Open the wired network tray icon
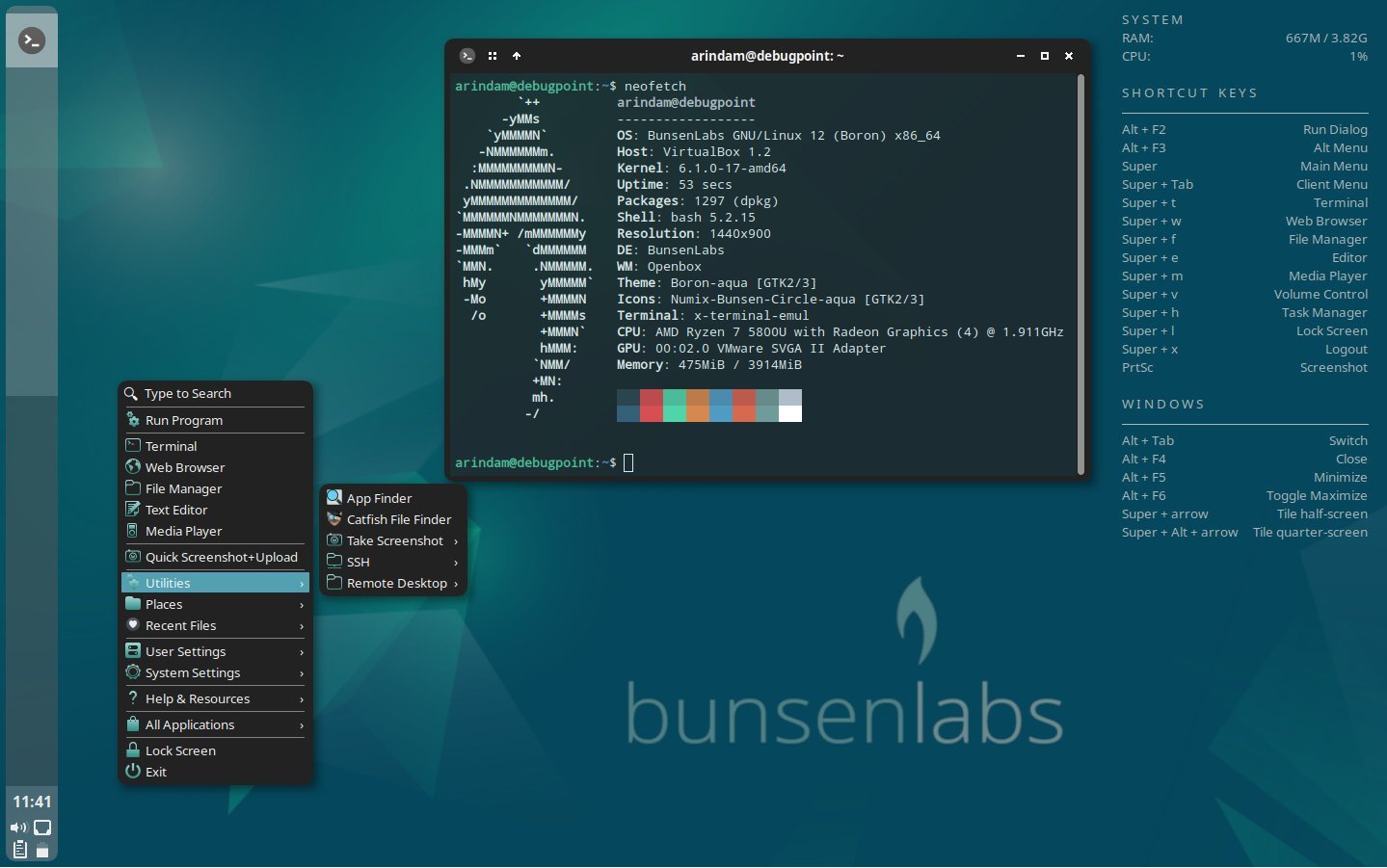Viewport: 1387px width, 868px height. pyautogui.click(x=42, y=828)
